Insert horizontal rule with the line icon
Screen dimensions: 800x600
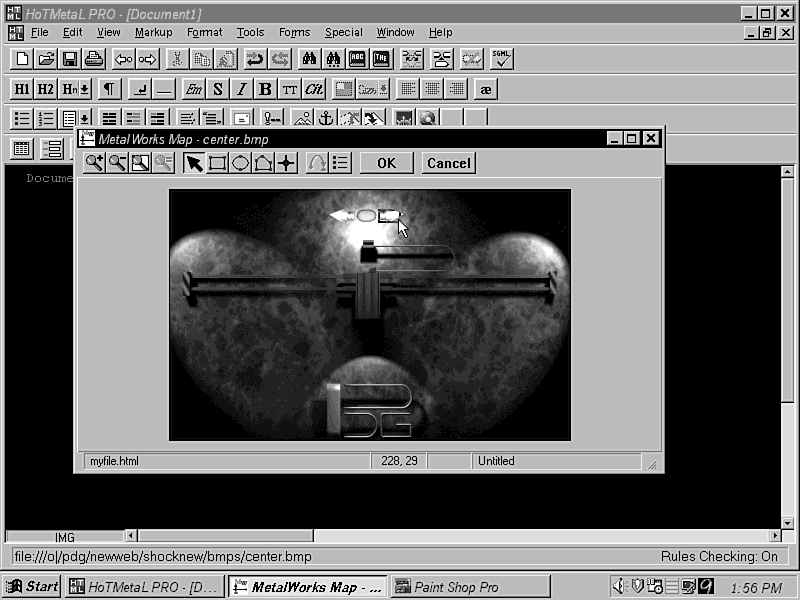tap(163, 89)
